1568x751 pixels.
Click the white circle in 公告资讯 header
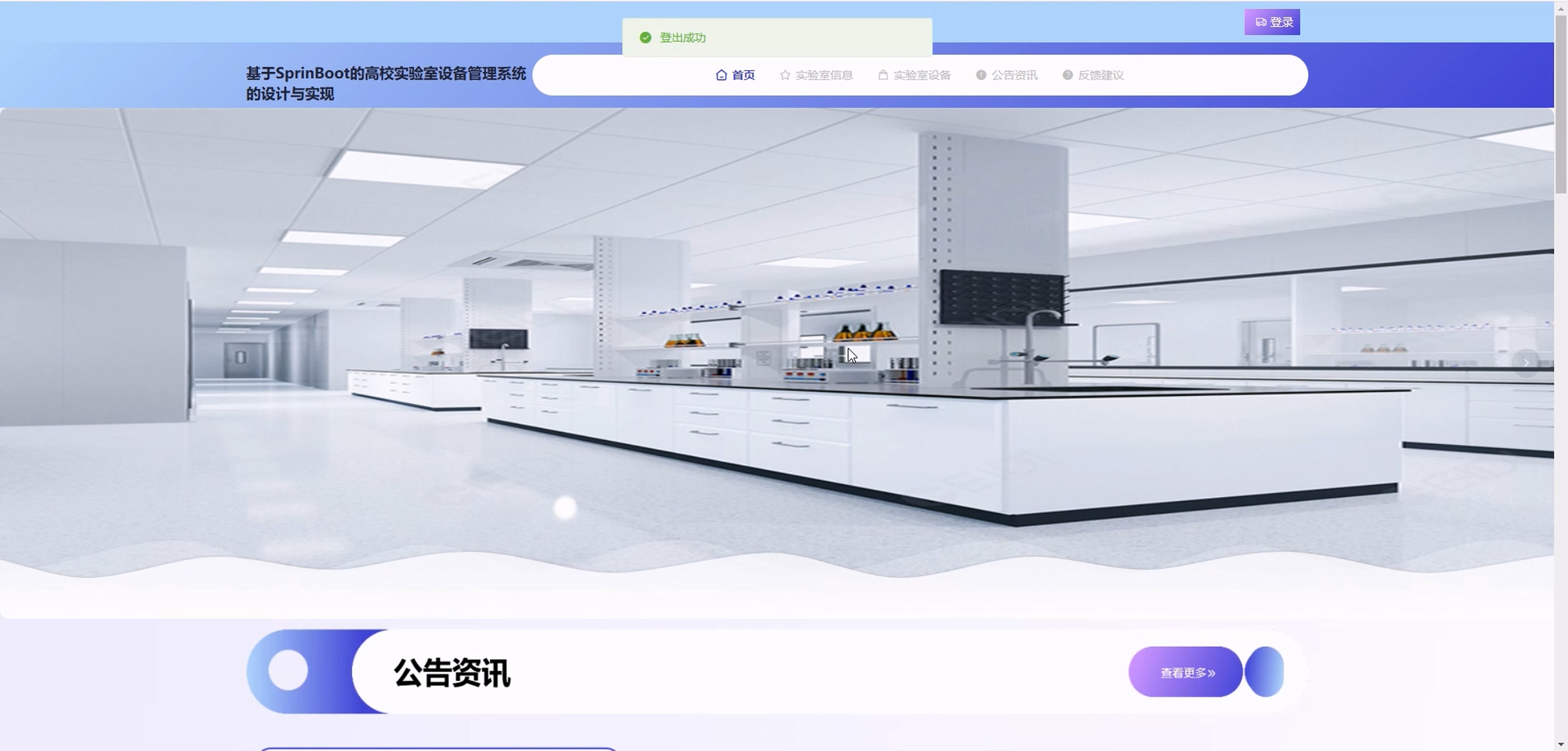tap(288, 670)
